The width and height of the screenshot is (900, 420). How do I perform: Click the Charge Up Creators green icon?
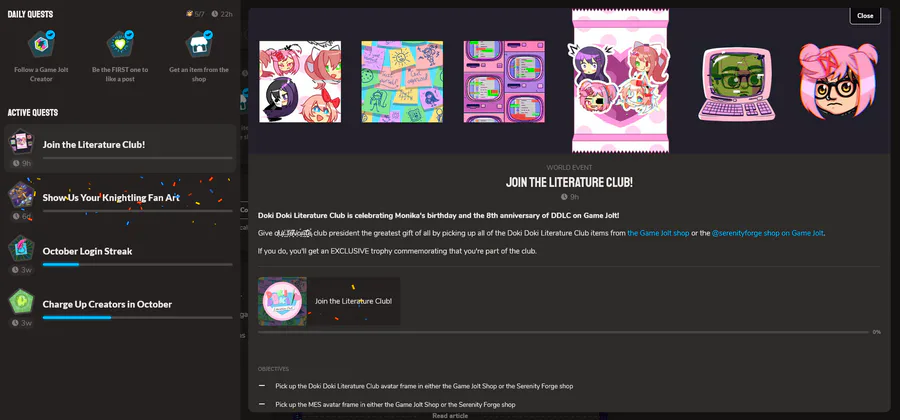click(21, 301)
